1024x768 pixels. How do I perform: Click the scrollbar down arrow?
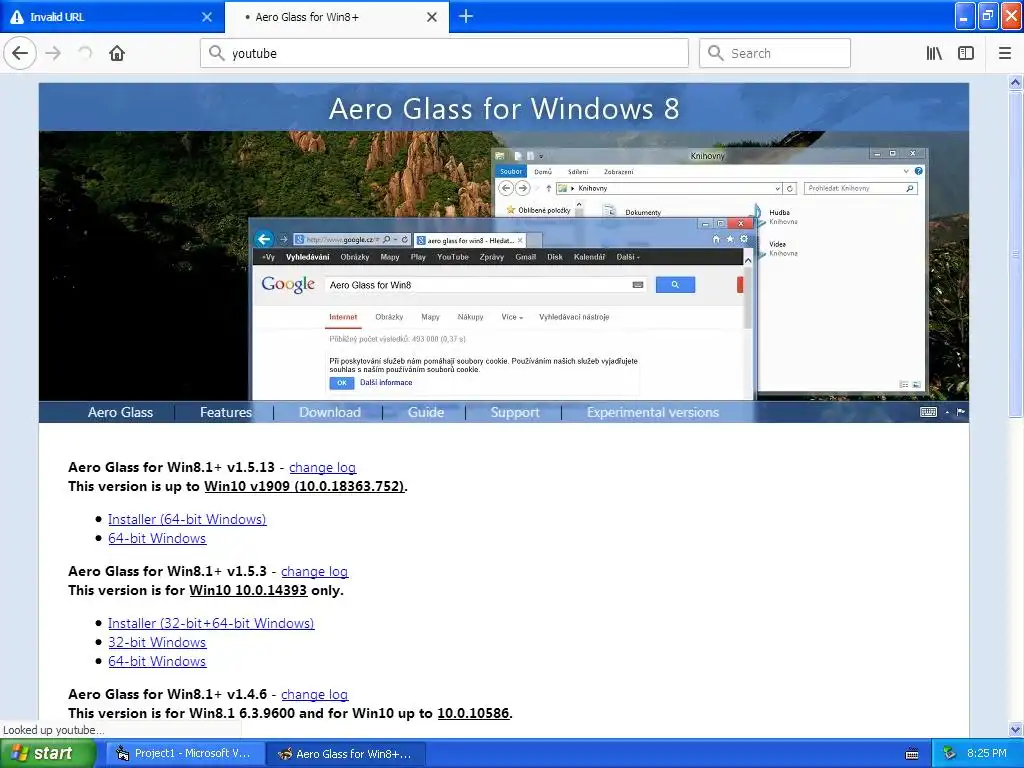pyautogui.click(x=1016, y=729)
